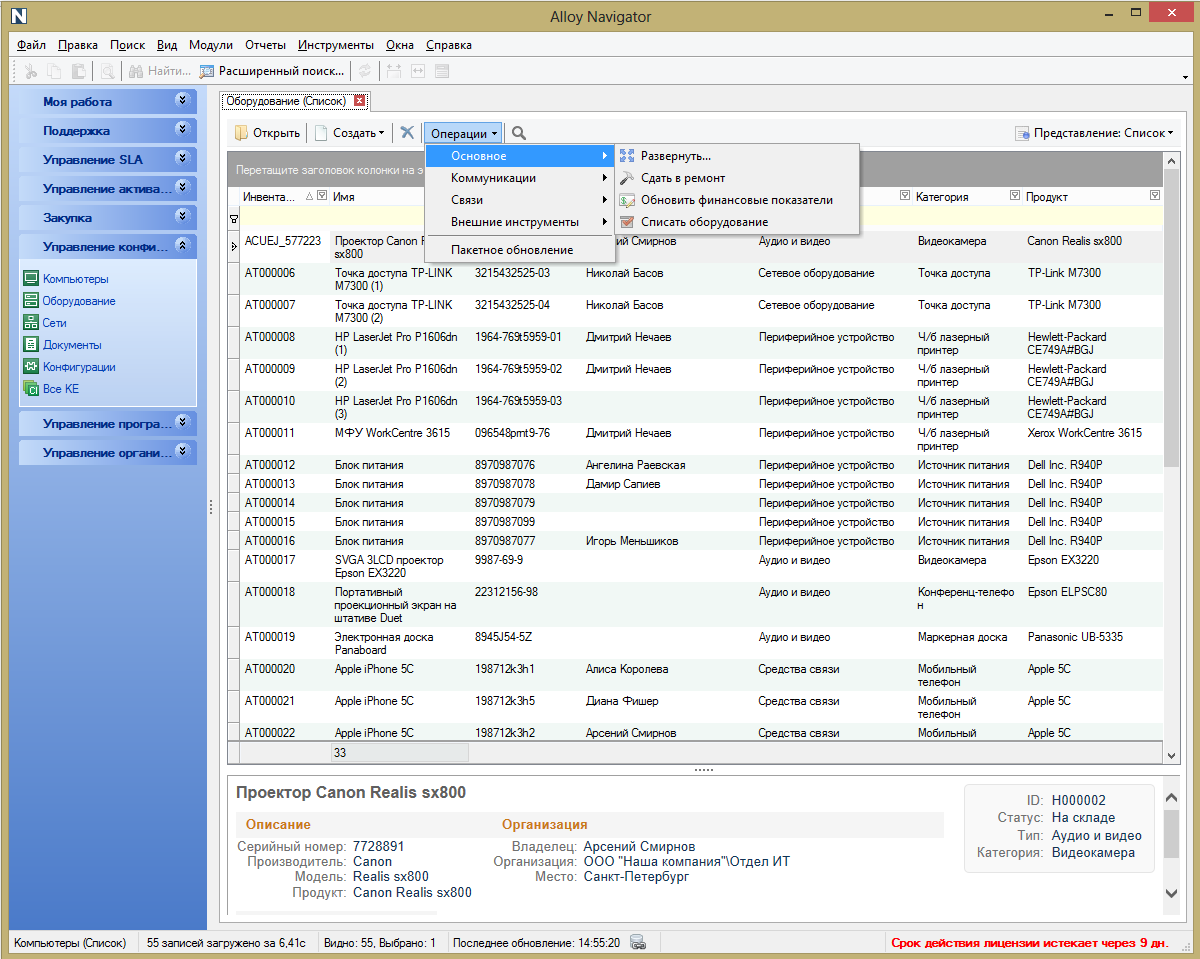Choose Обновить финансовые показатели entry

(736, 200)
